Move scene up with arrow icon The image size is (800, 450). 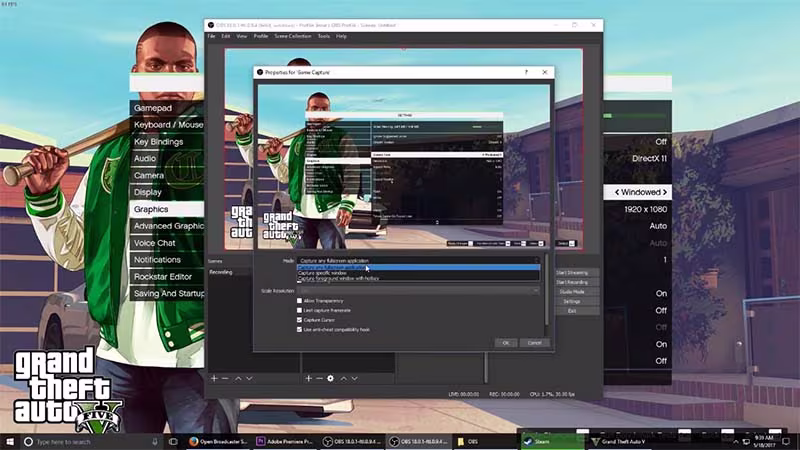pos(238,379)
